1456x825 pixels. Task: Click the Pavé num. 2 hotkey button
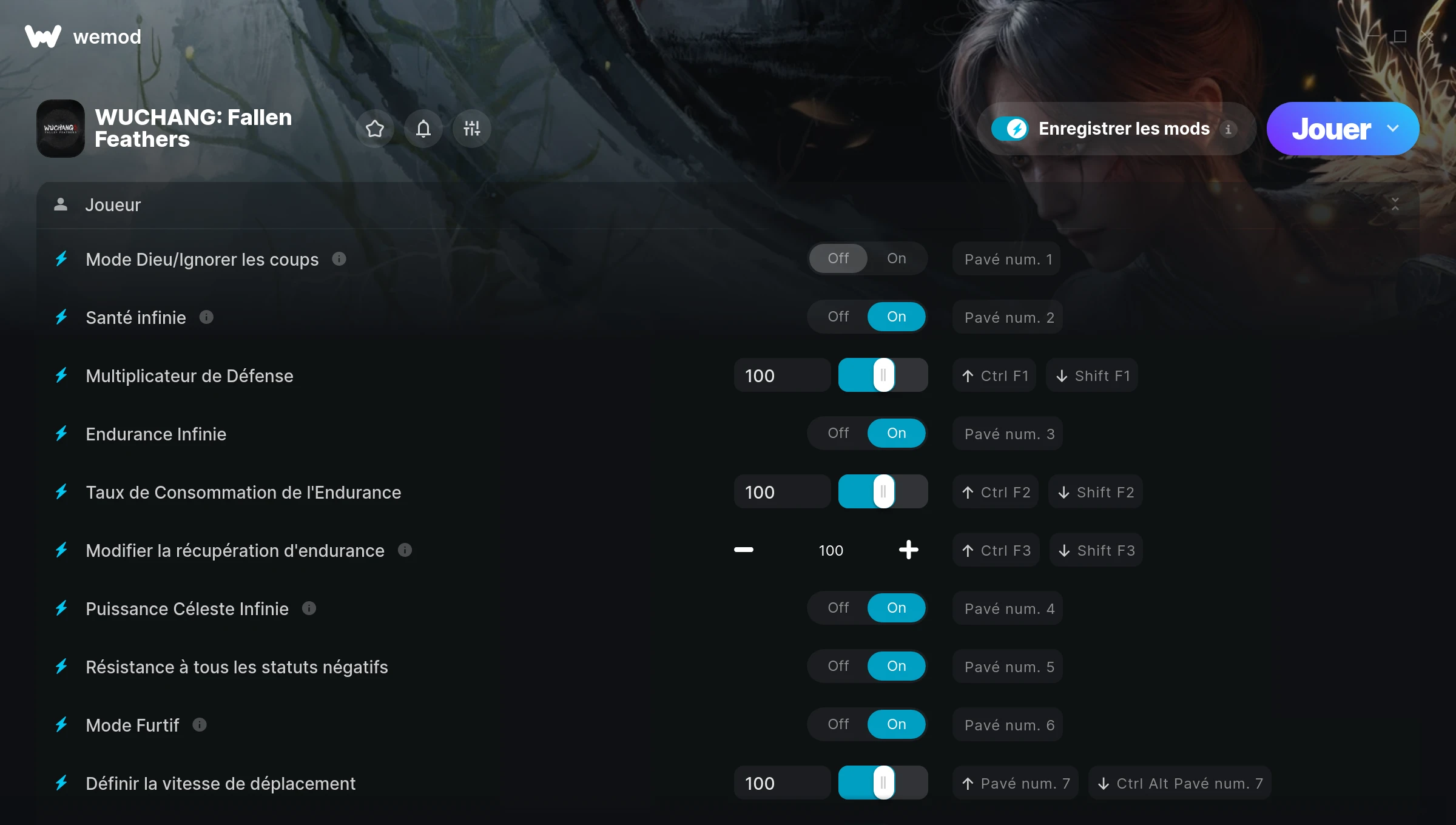click(x=1008, y=317)
